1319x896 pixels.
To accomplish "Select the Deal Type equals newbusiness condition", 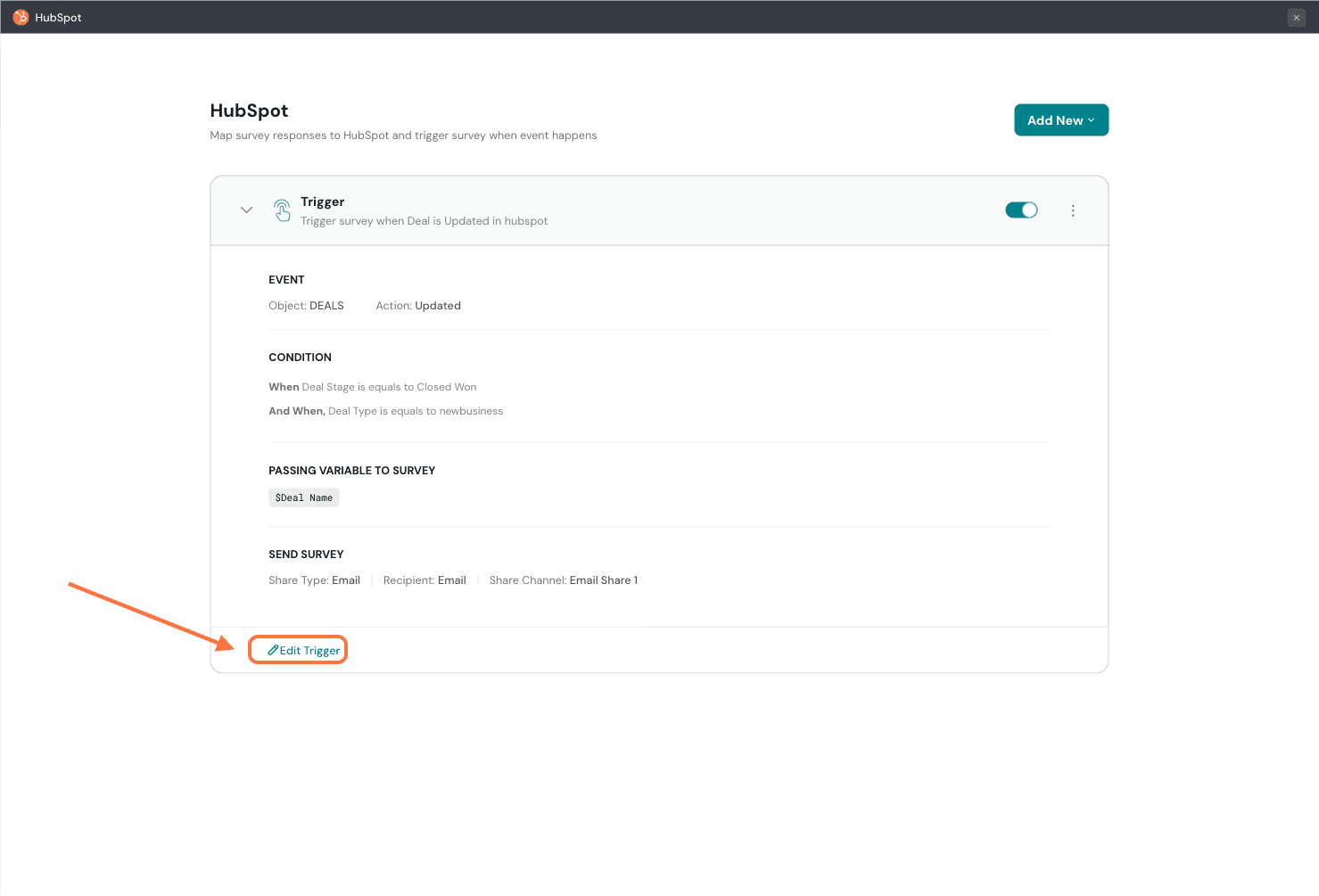I will coord(386,411).
